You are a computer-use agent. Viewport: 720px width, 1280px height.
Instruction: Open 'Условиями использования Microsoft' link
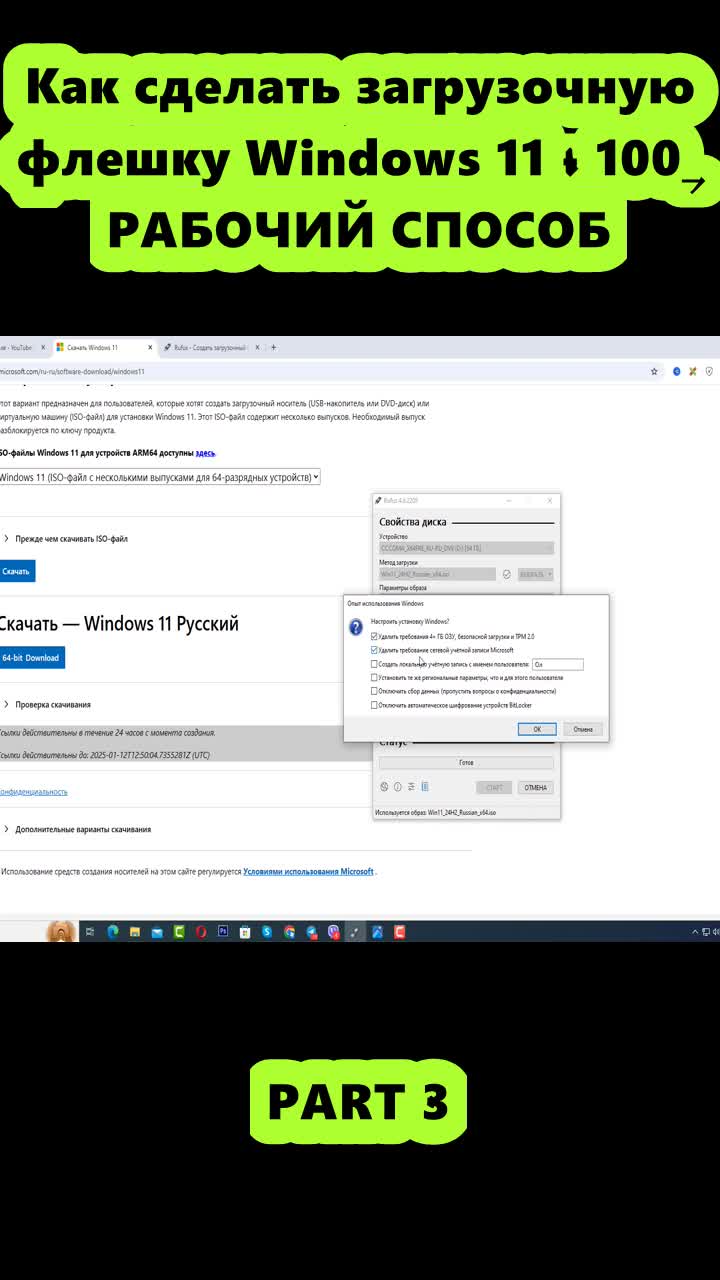click(x=308, y=871)
